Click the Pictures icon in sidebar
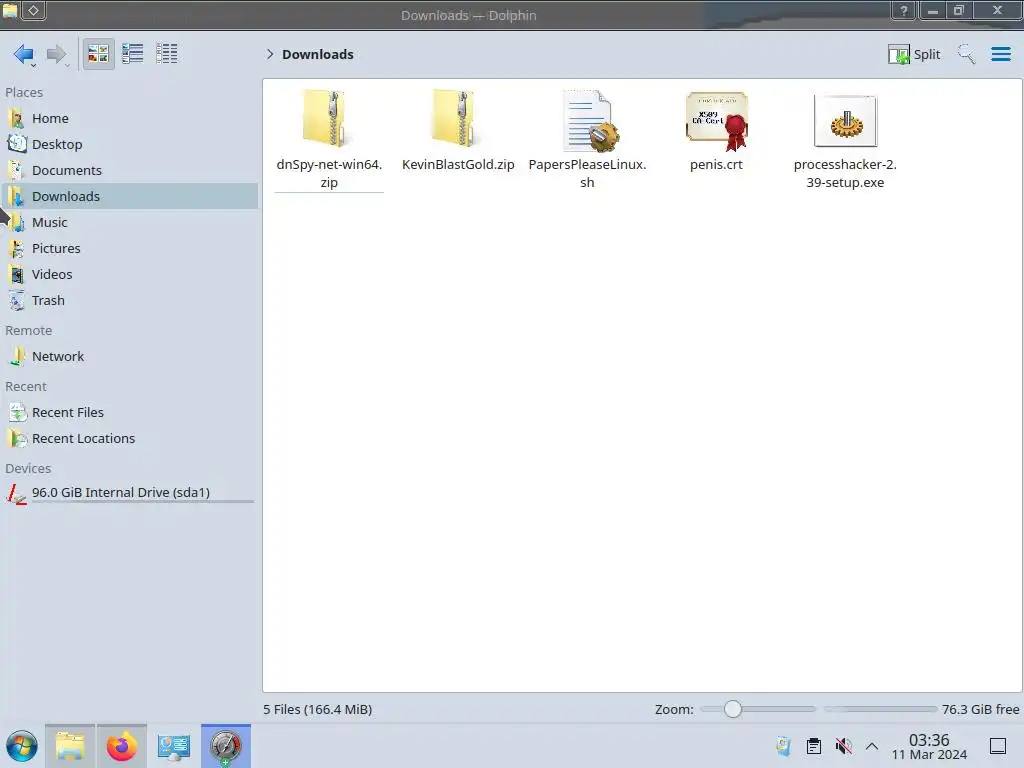 click(16, 249)
